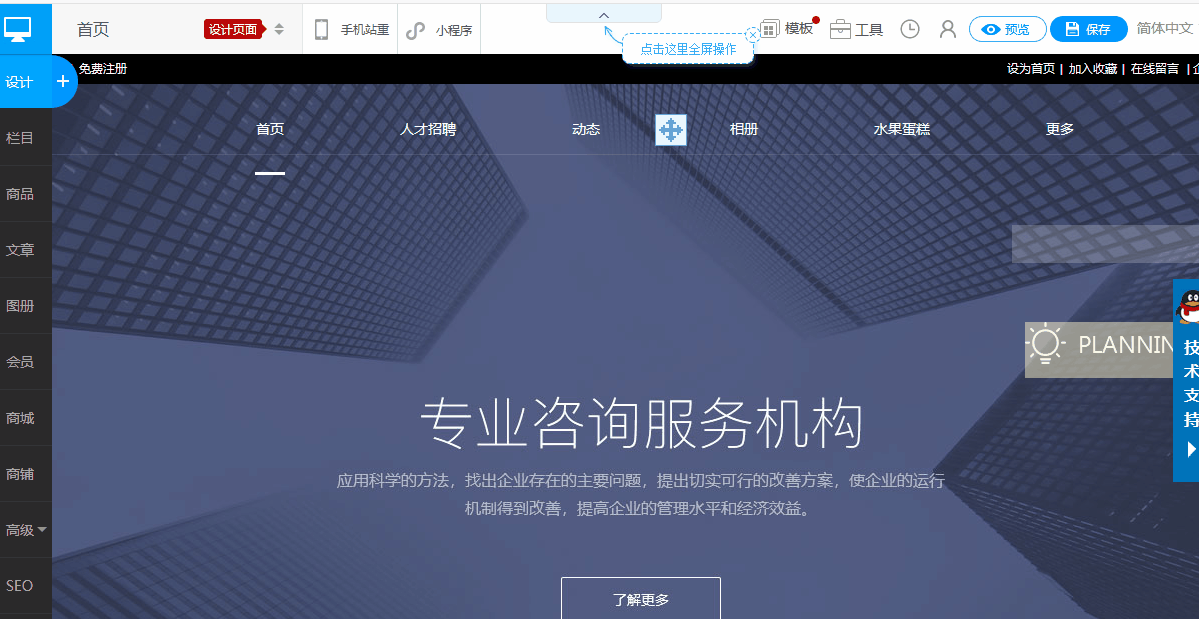Click the 点击这里全屏操作 tip
1199x619 pixels.
point(687,49)
